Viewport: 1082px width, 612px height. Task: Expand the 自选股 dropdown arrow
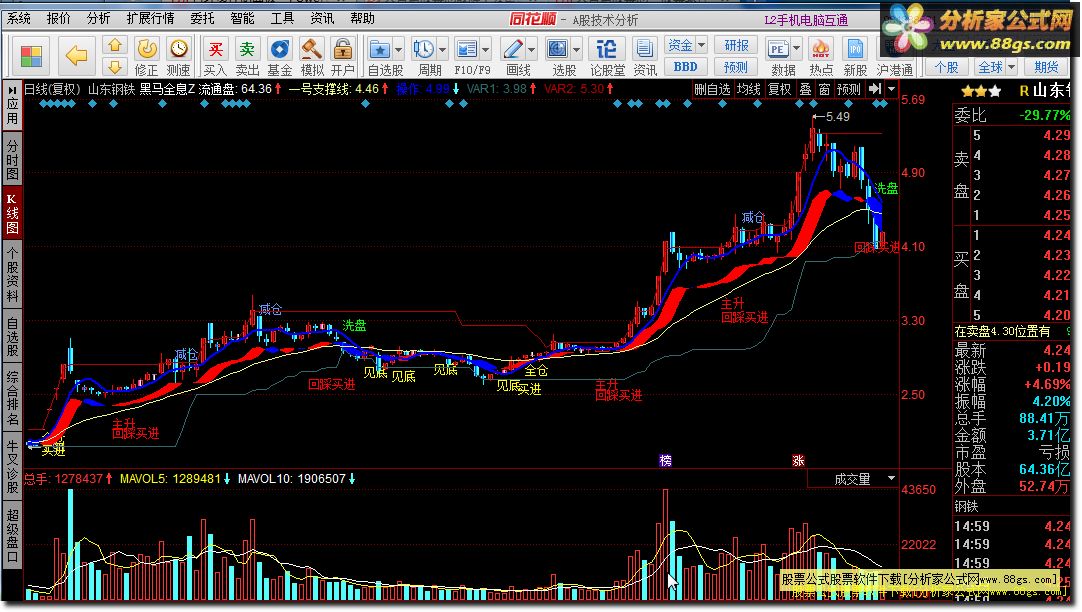click(398, 50)
